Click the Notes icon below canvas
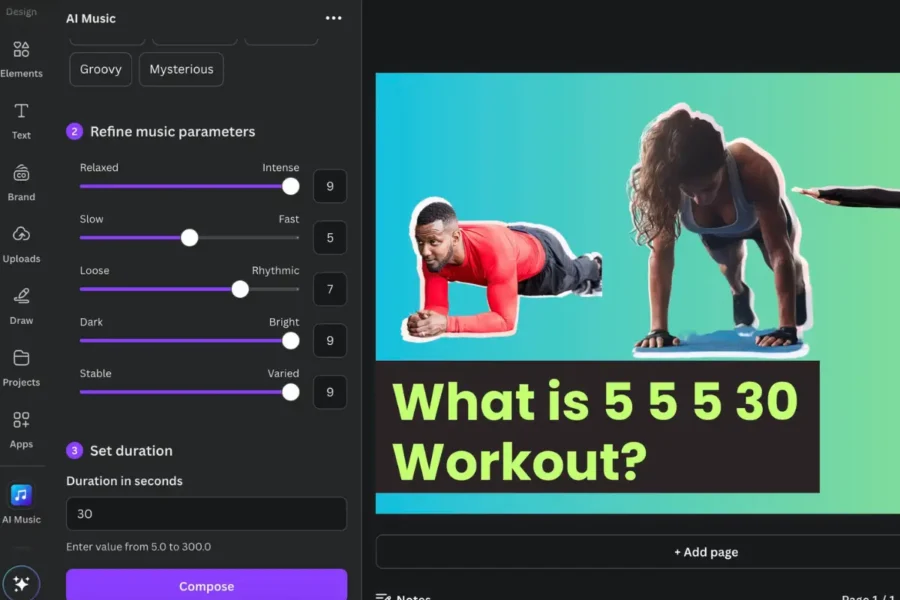Screen dimensions: 900x600 click(x=383, y=597)
